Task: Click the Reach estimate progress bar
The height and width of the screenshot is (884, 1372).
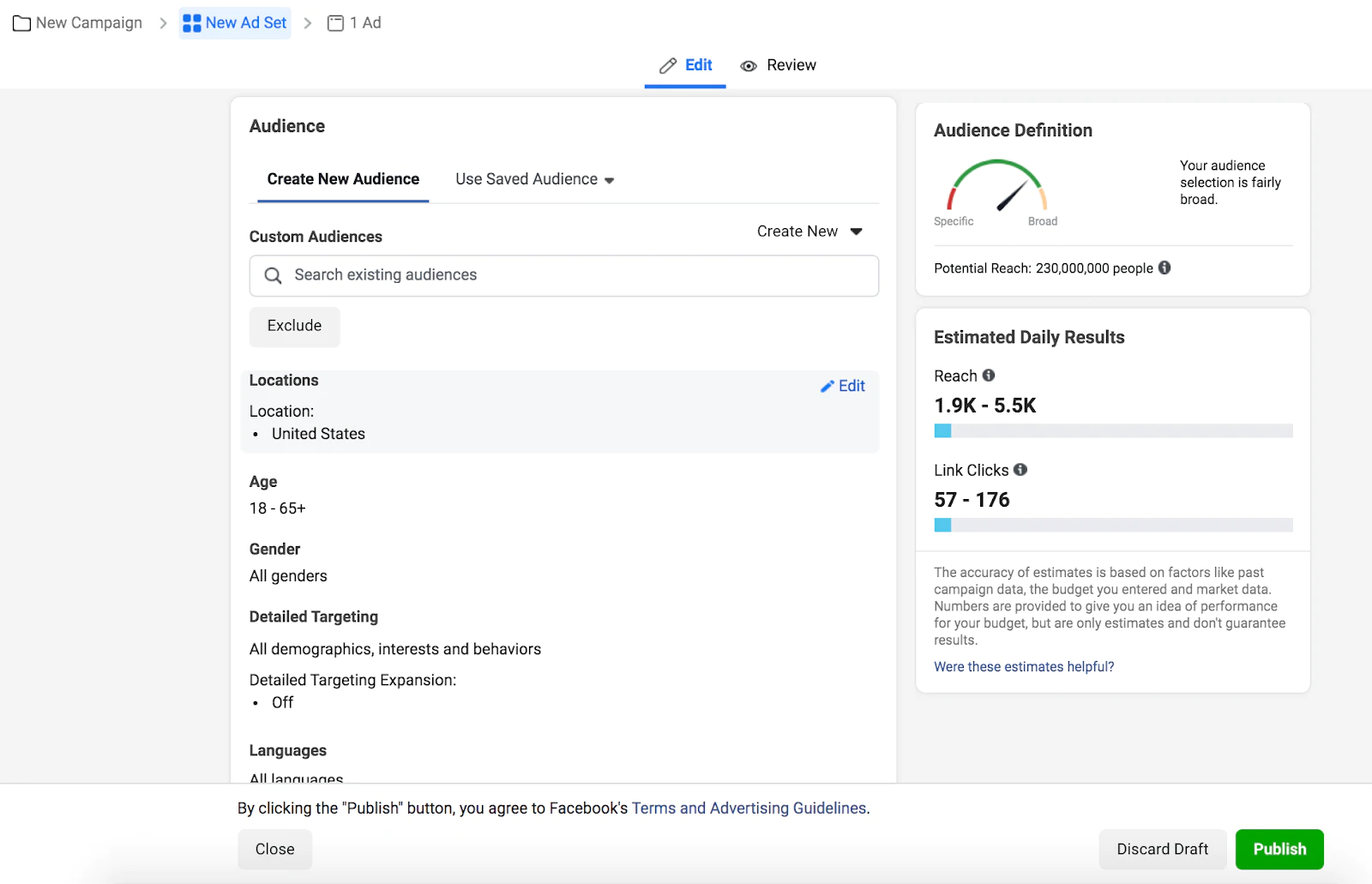Action: tap(1113, 430)
